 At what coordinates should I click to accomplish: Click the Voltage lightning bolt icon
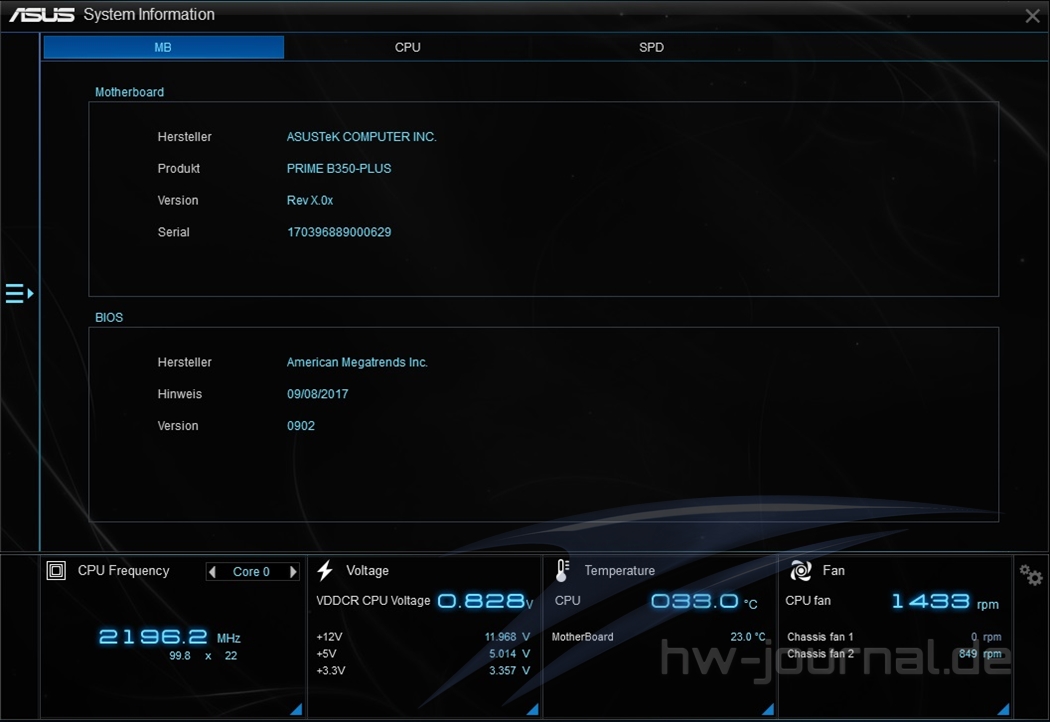tap(325, 571)
